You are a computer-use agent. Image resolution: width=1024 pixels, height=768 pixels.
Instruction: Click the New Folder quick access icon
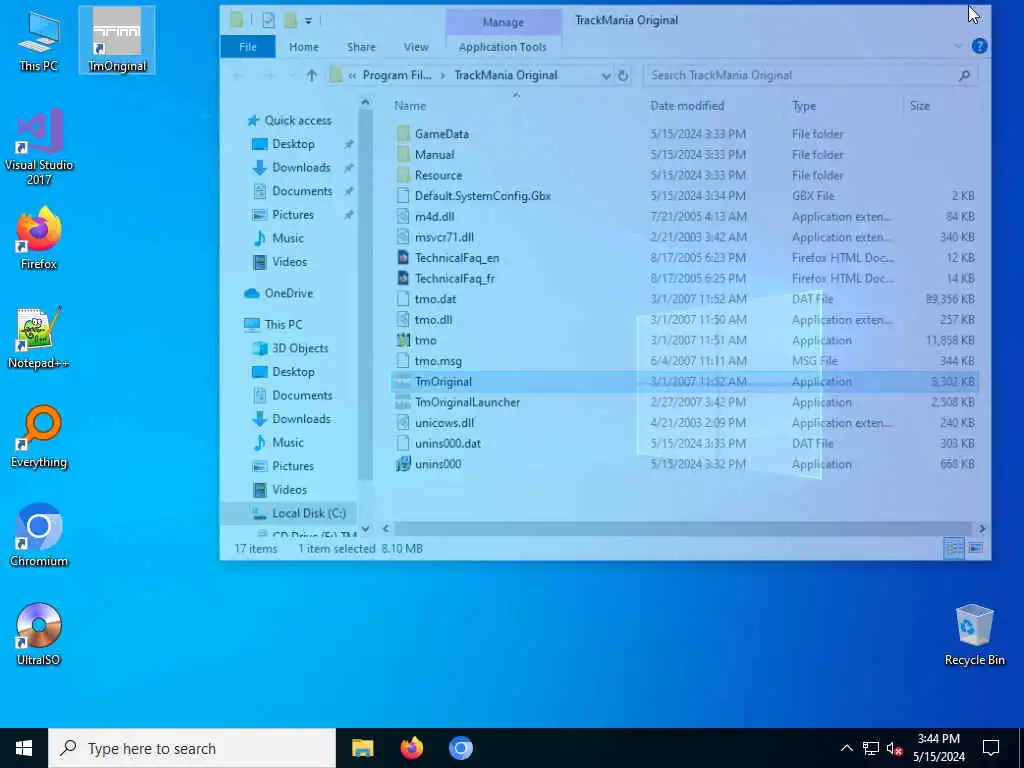coord(291,20)
